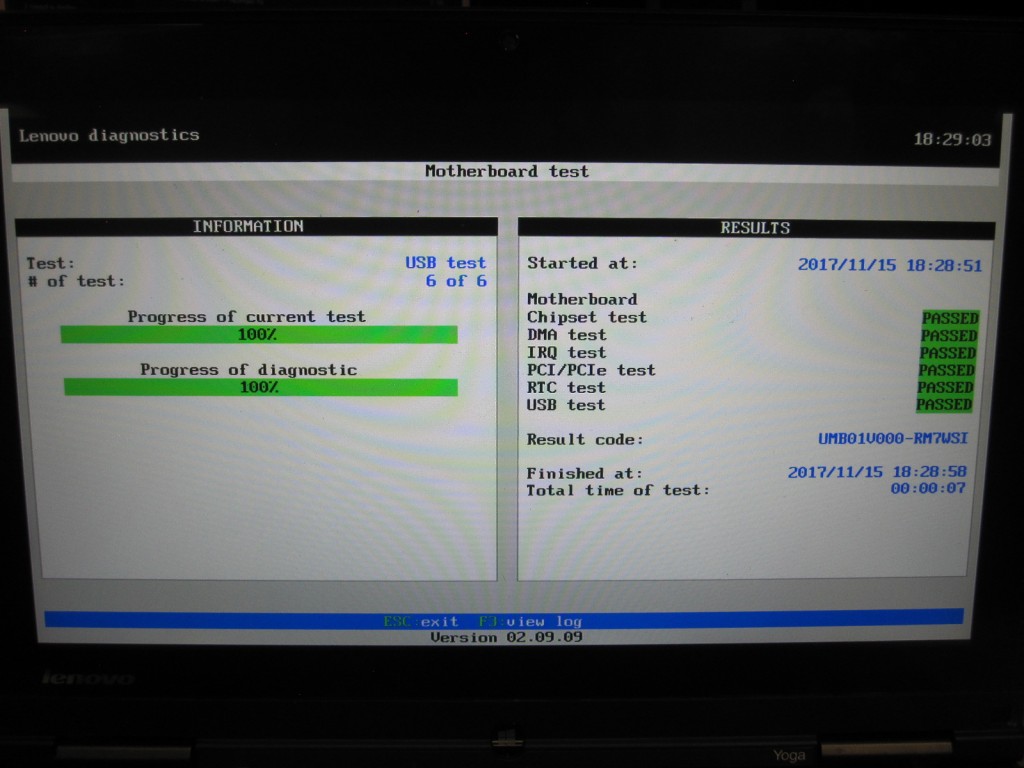Click the USB test results row label
Image resolution: width=1024 pixels, height=768 pixels.
click(566, 405)
